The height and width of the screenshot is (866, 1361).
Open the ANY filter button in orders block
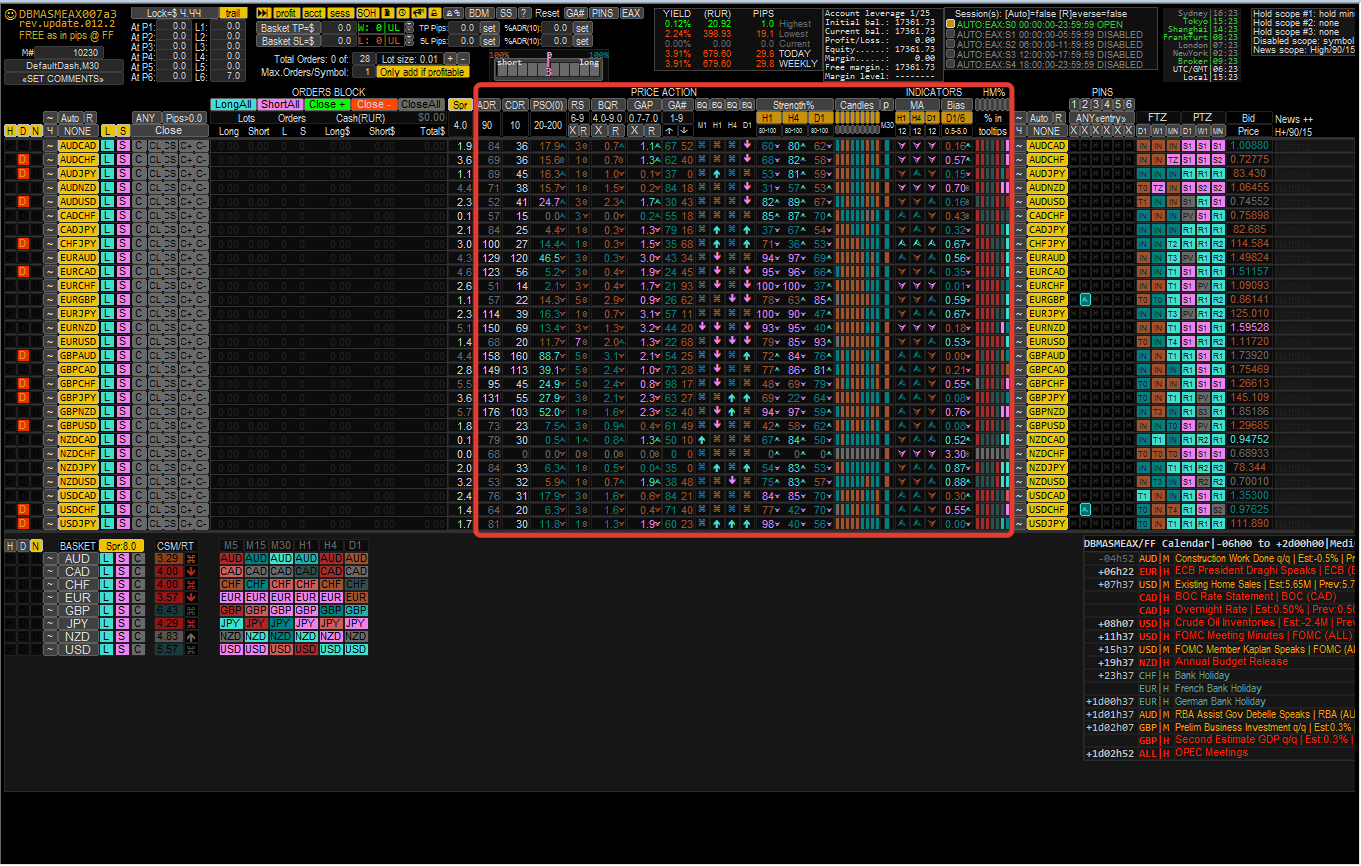[x=146, y=118]
